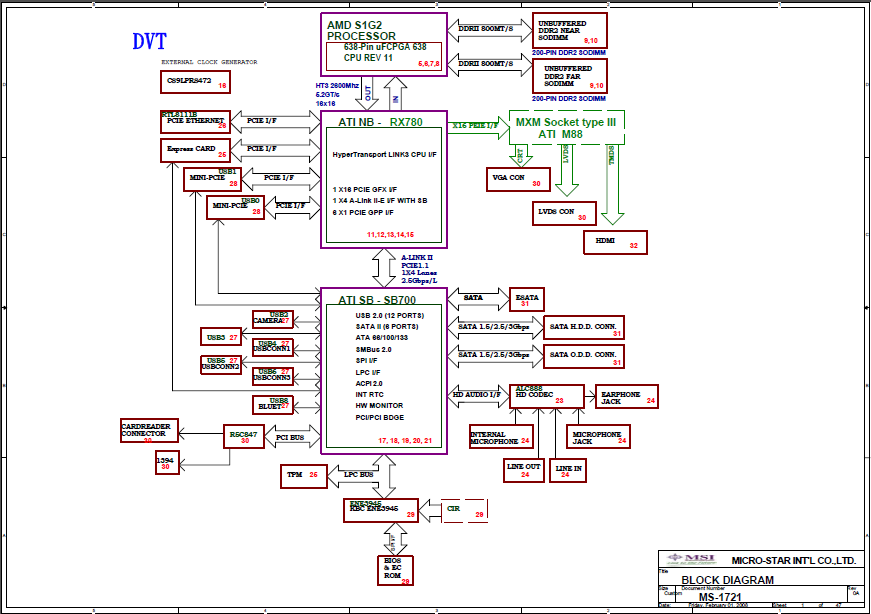Select USB 2.0 (12 PORTS) entry
The image size is (871, 614).
click(389, 316)
